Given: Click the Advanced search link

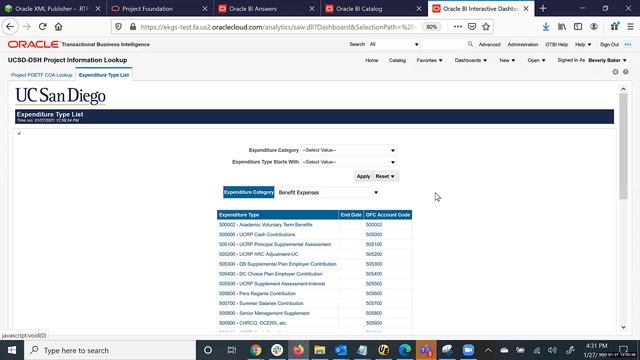Looking at the screenshot, I should tap(489, 44).
